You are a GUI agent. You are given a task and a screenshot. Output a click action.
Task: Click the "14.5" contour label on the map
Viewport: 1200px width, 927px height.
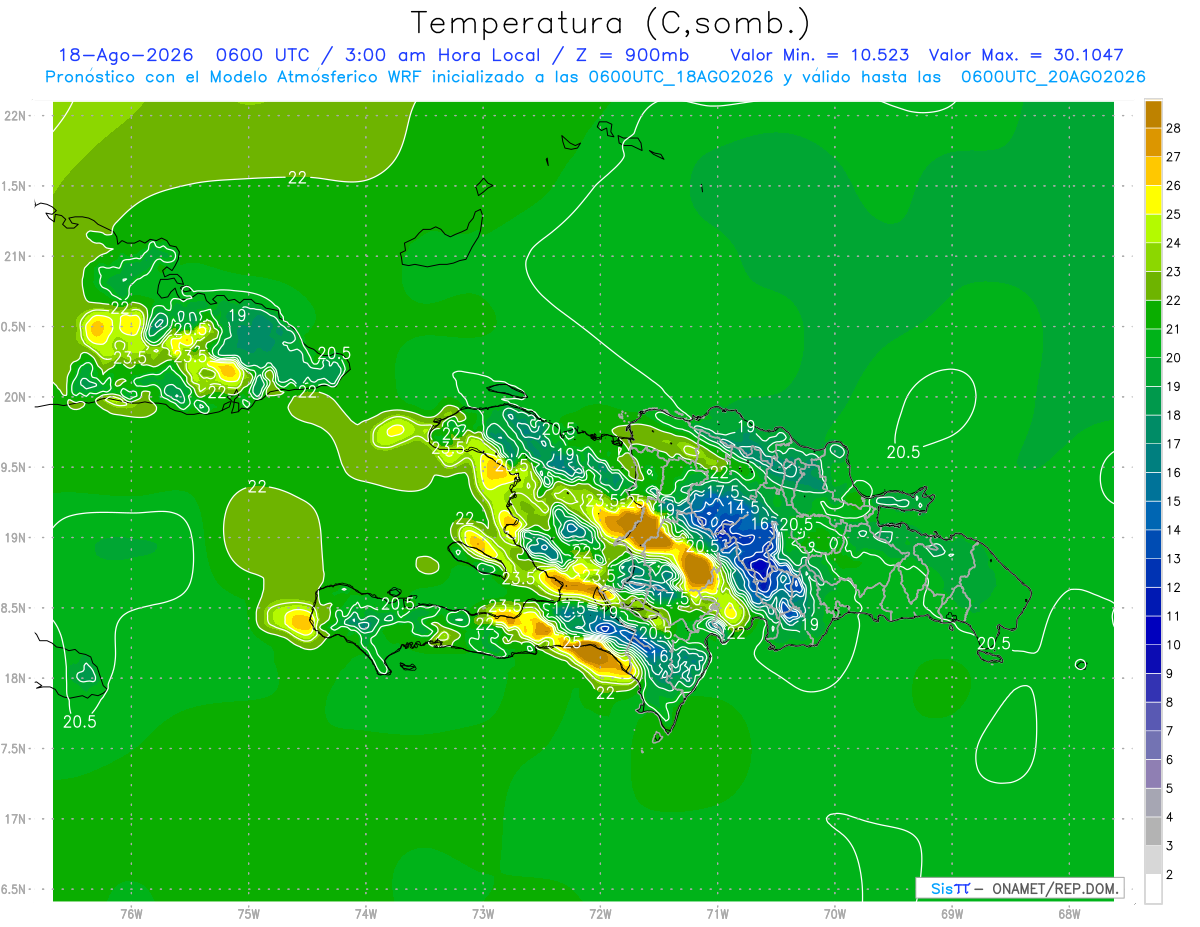coord(743,507)
